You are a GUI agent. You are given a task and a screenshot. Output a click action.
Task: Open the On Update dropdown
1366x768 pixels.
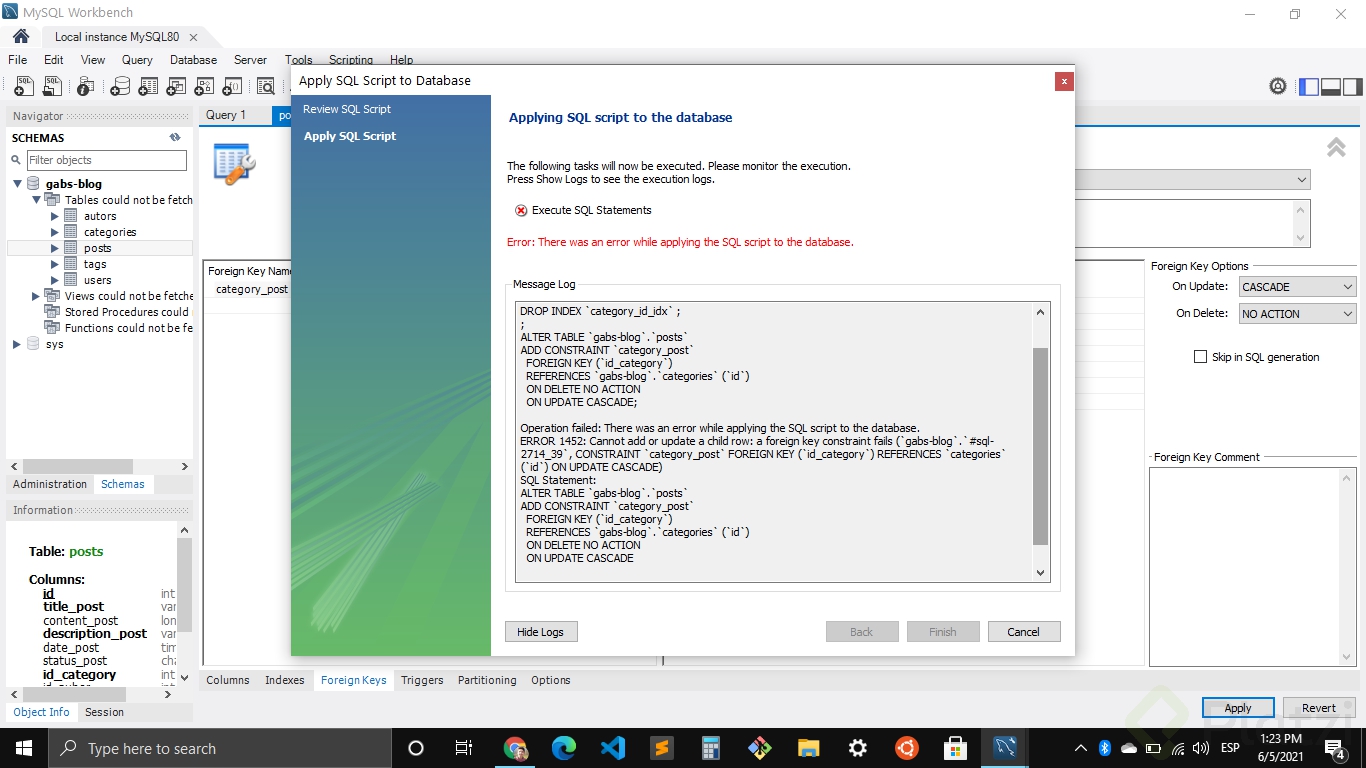[x=1297, y=287]
